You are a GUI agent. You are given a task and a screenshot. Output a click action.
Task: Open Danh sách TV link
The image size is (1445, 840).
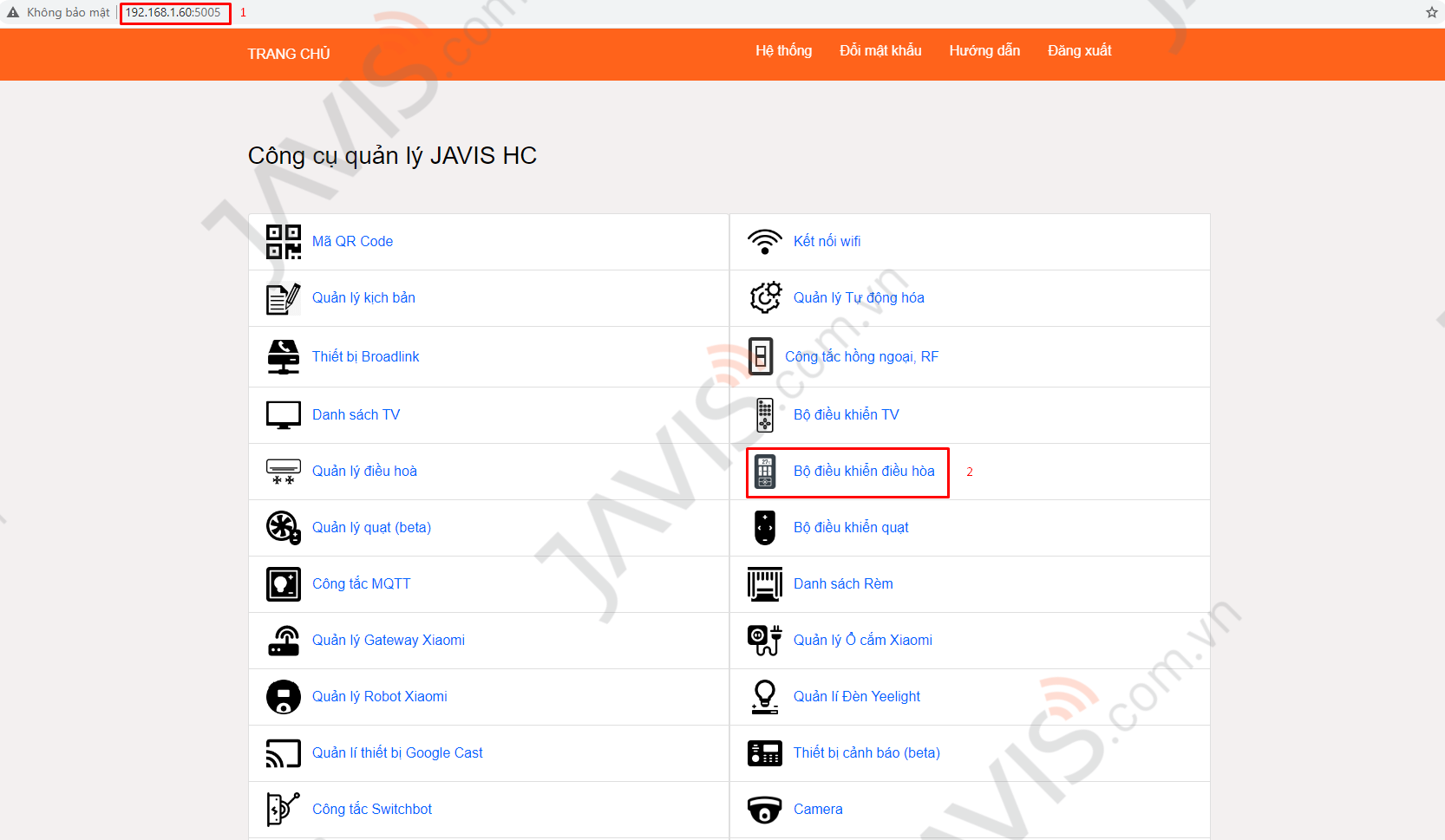(x=356, y=415)
